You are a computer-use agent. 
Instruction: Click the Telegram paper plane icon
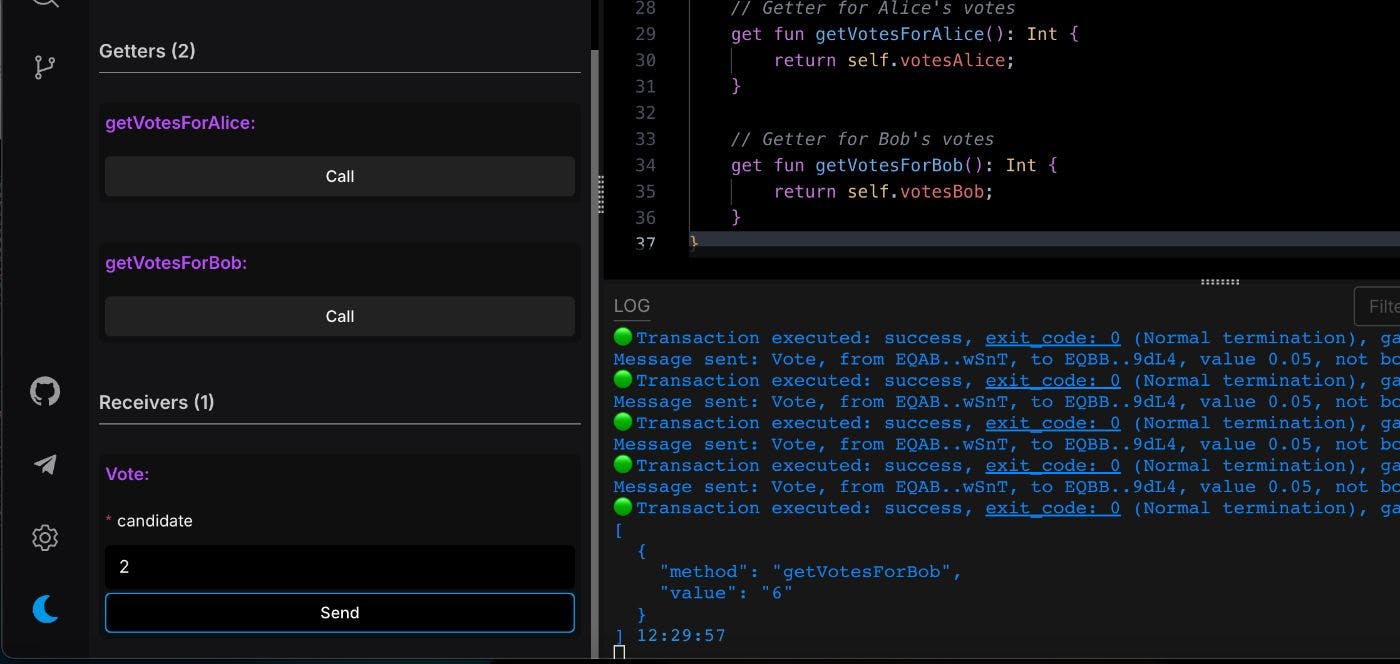(x=45, y=464)
